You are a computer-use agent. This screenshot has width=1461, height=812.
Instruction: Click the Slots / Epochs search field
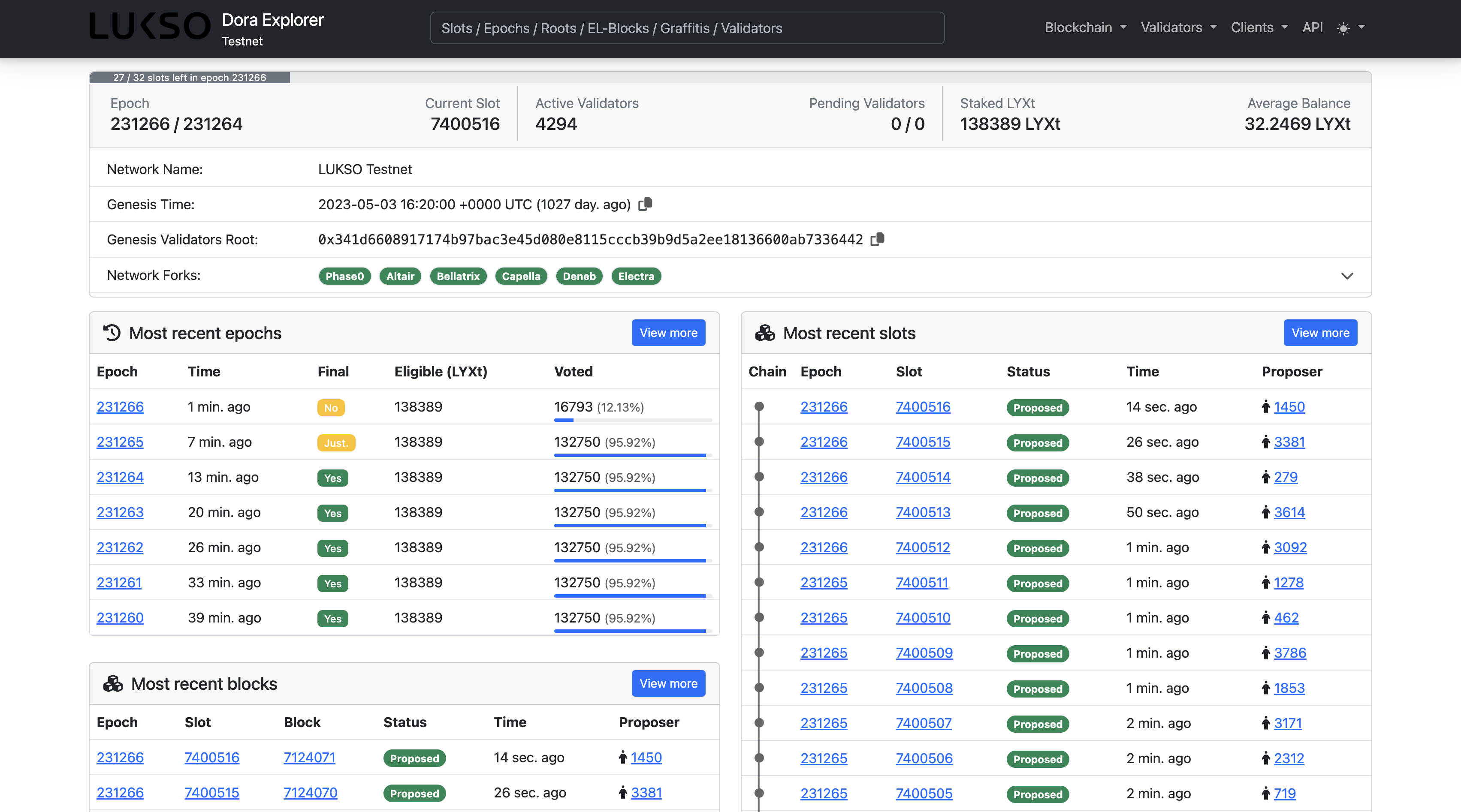point(687,28)
